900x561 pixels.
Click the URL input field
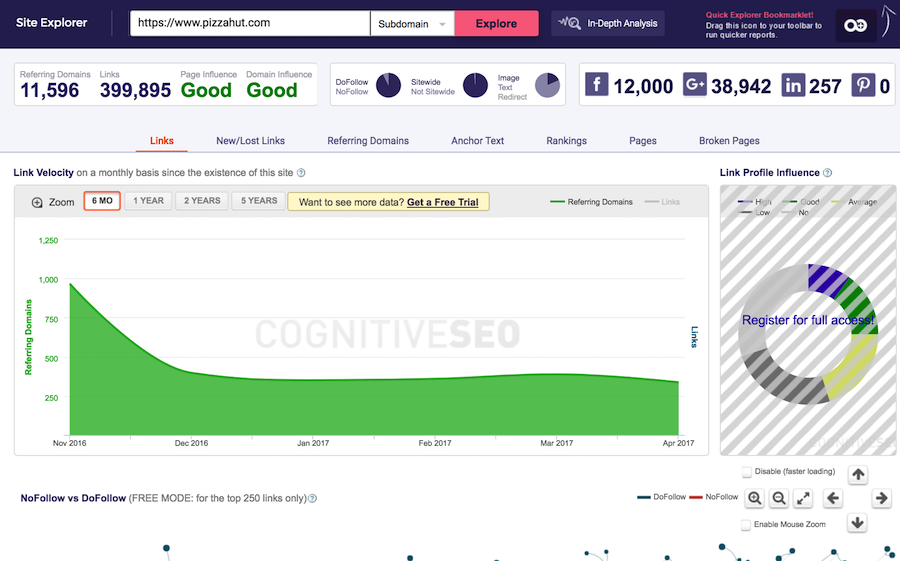250,24
